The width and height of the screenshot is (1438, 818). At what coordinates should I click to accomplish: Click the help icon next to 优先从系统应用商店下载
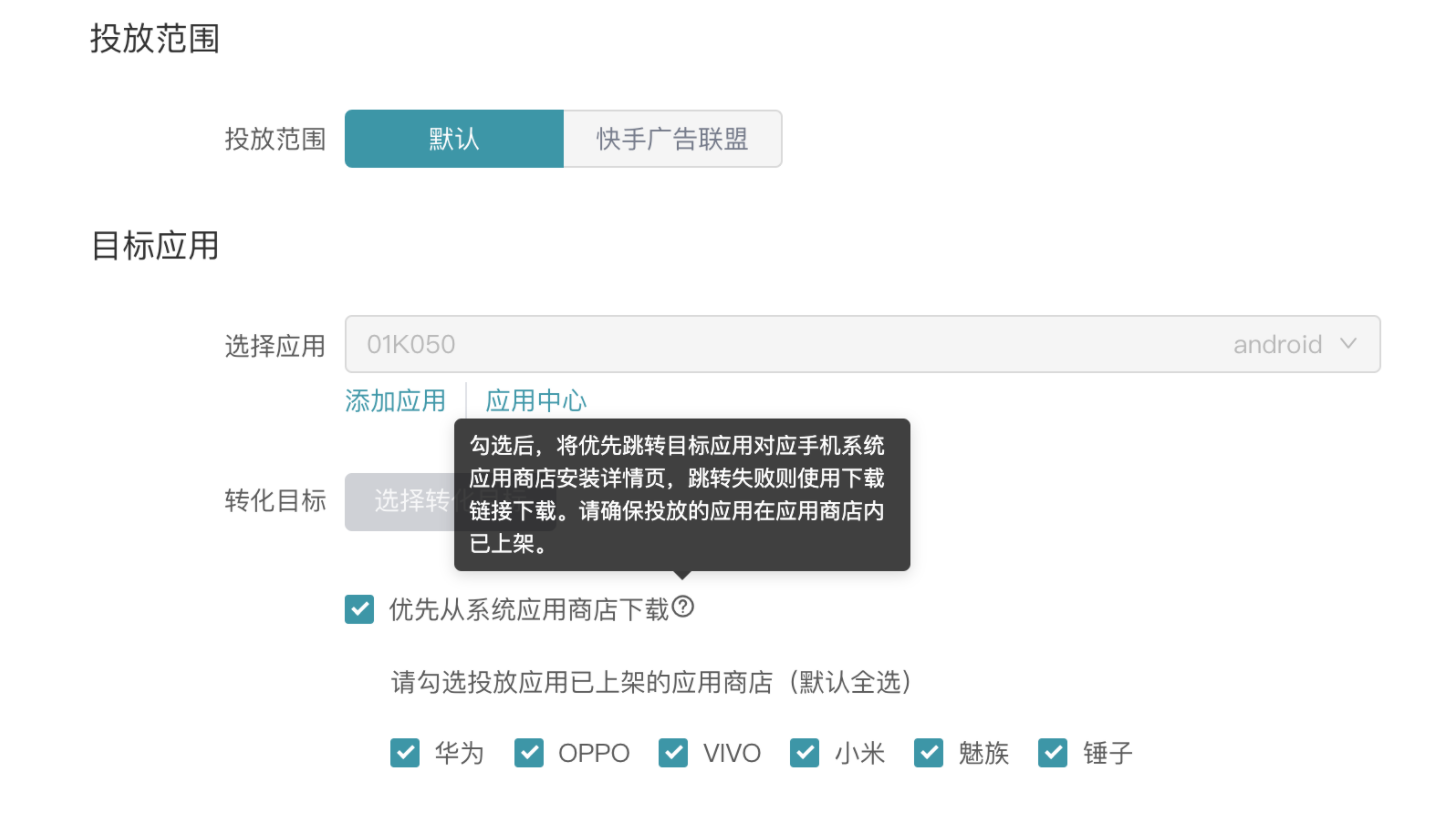pos(684,607)
